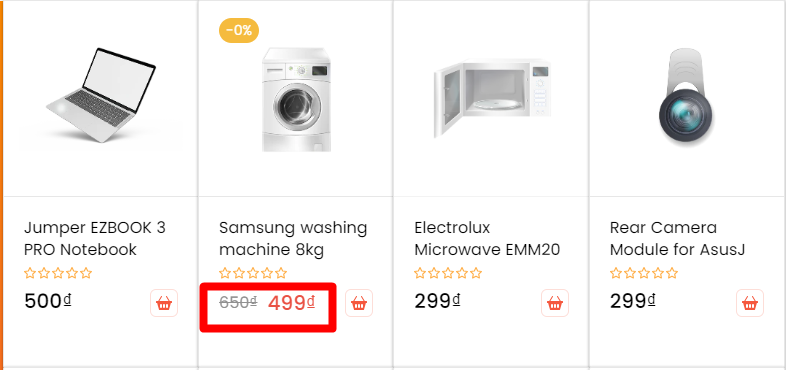The width and height of the screenshot is (786, 370).
Task: Click the crossed-out 650₫ original price
Action: pos(238,302)
